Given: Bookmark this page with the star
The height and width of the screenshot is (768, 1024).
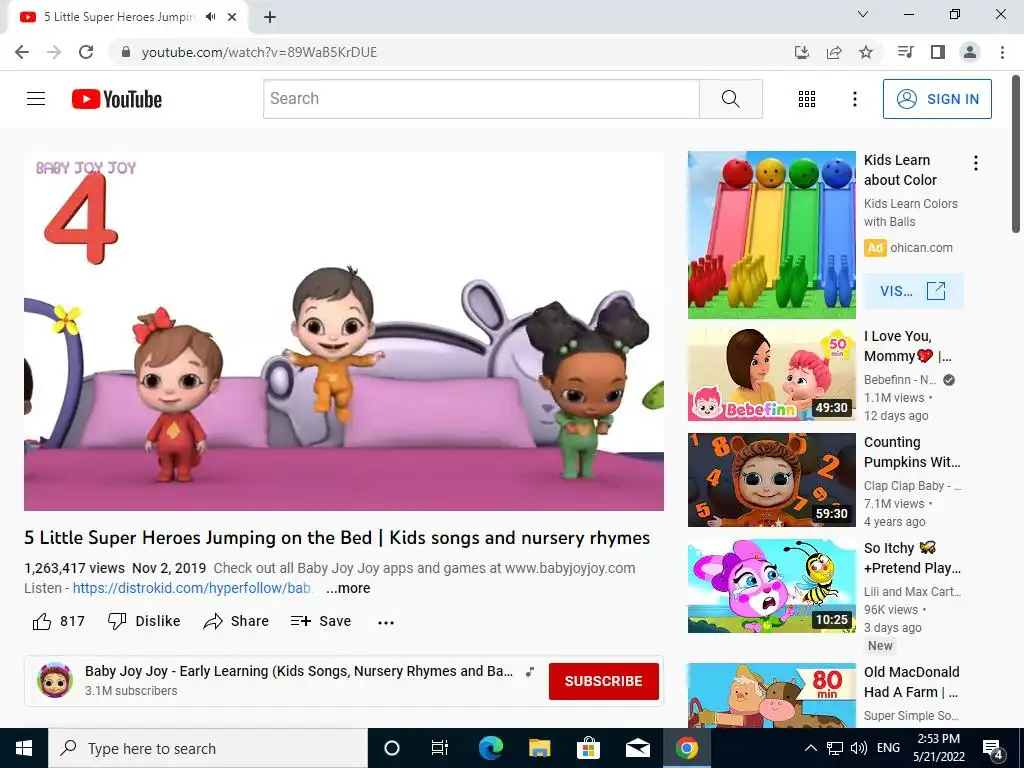Looking at the screenshot, I should coord(866,52).
